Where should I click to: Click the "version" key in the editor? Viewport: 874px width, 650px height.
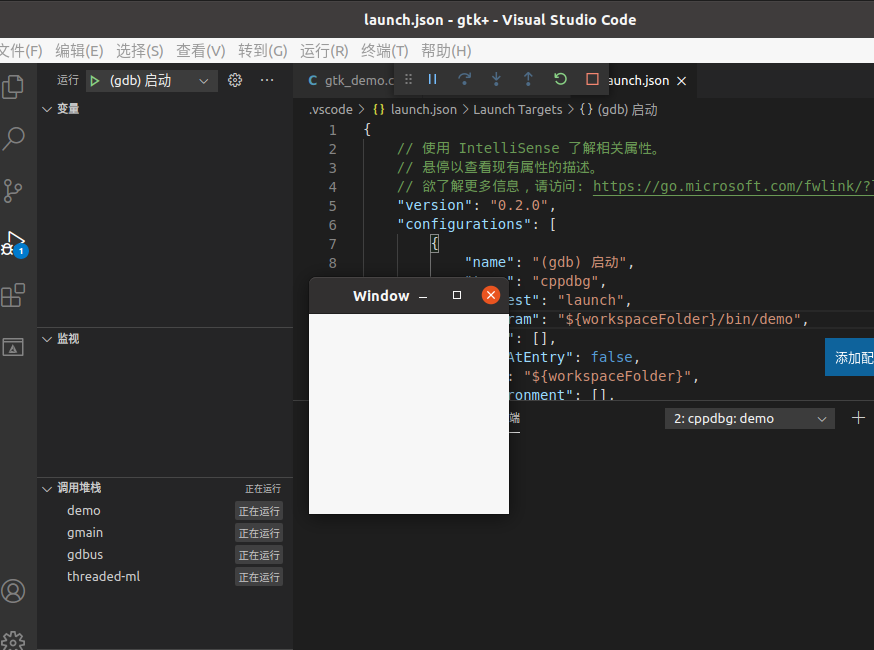tap(435, 205)
